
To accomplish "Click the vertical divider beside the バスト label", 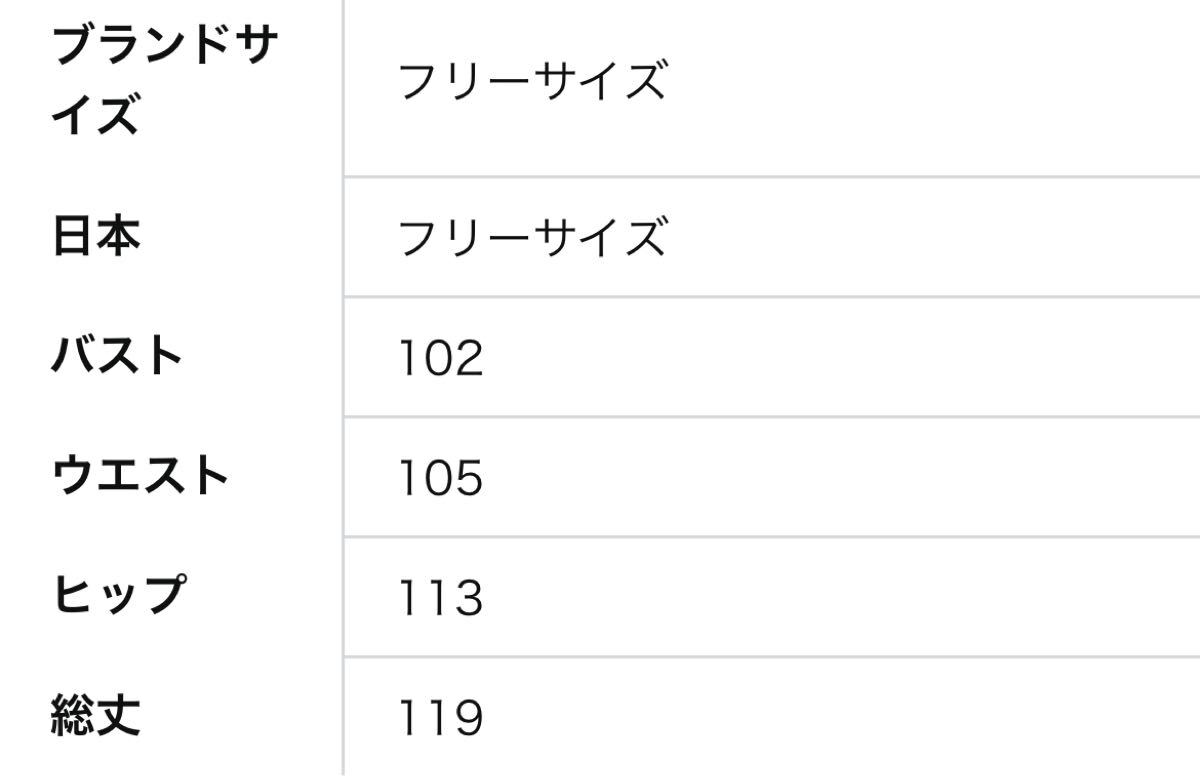I will [343, 357].
